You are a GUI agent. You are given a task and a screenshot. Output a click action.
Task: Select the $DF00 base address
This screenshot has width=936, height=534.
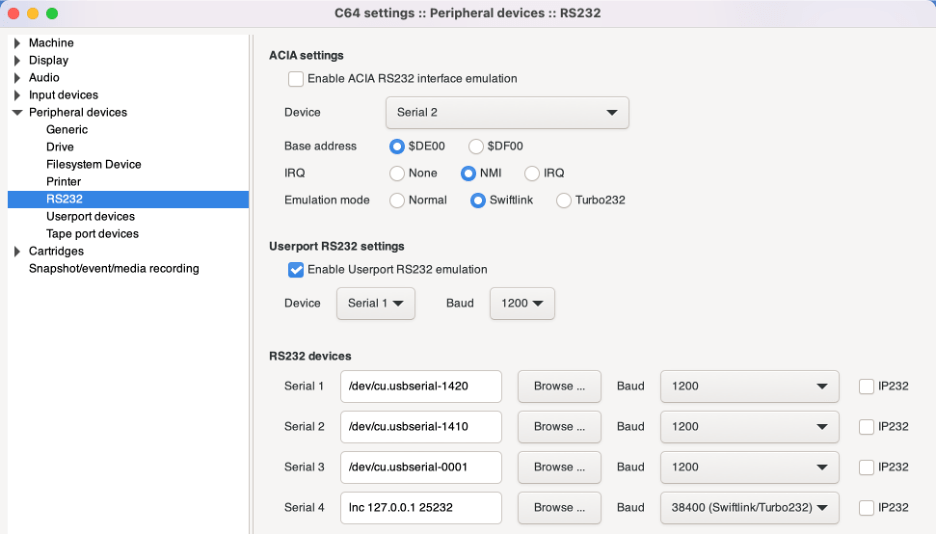[x=477, y=146]
